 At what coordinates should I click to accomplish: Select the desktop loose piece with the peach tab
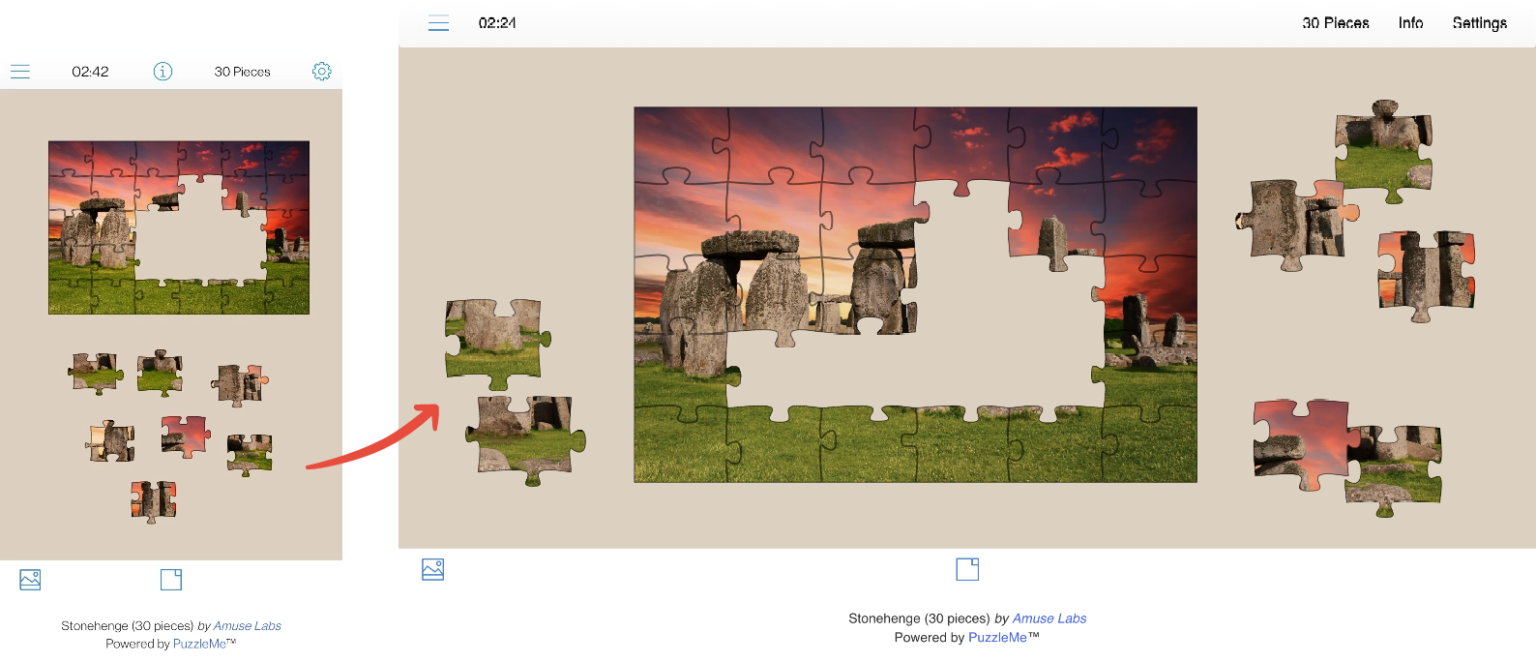[x=1297, y=224]
